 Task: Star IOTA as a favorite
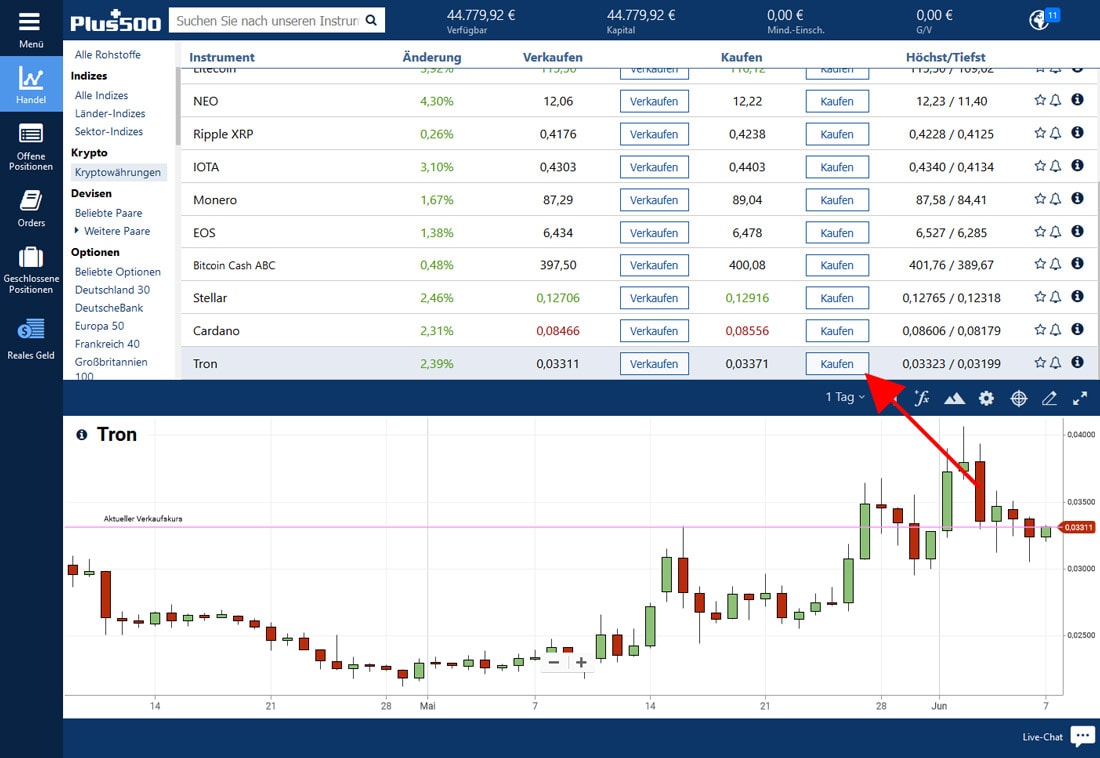click(x=1040, y=166)
